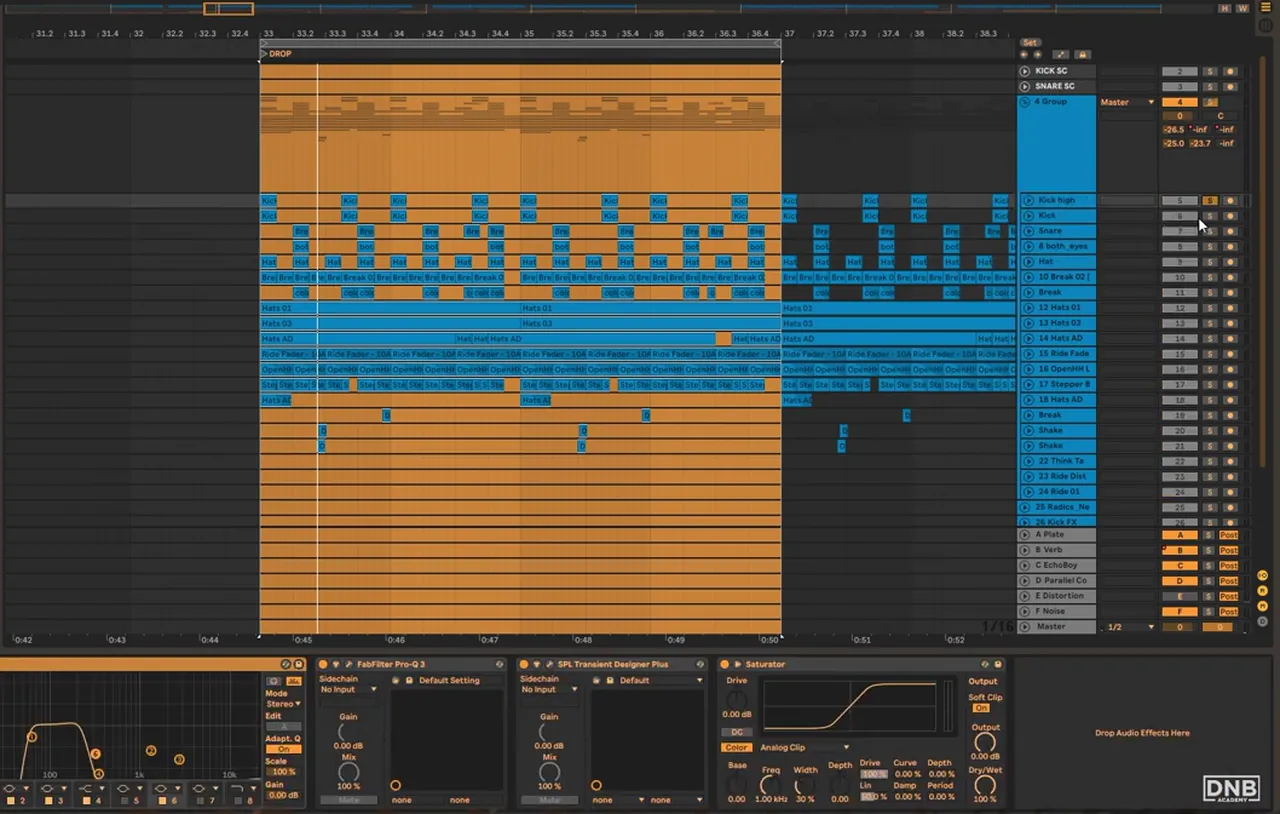Unfold the Snare track

[1029, 231]
